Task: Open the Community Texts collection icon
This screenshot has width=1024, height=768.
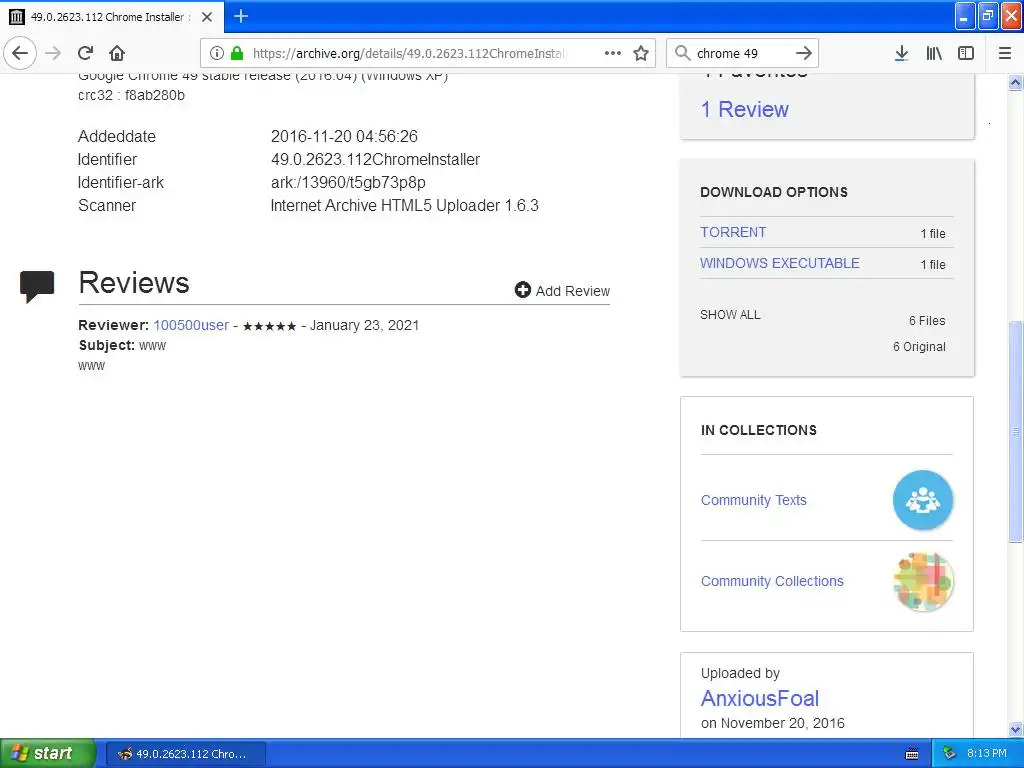Action: [923, 500]
